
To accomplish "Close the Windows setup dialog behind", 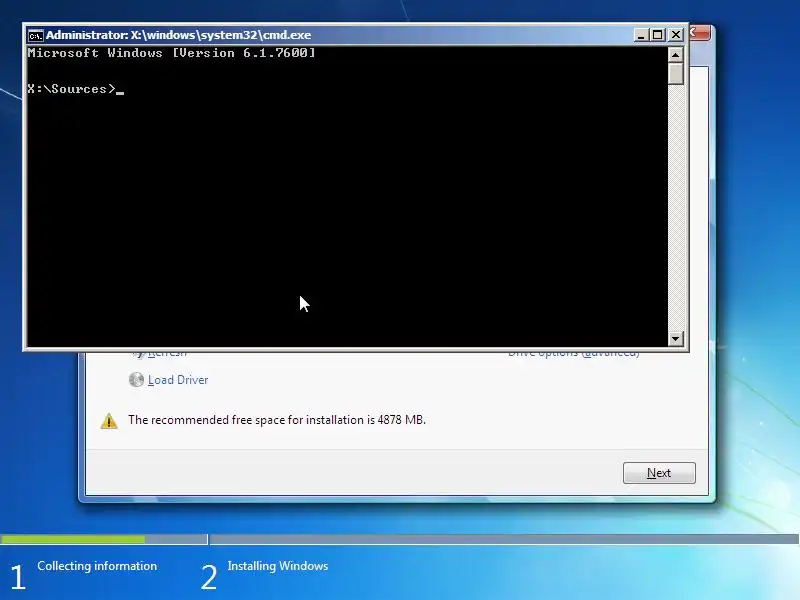I will [x=700, y=33].
